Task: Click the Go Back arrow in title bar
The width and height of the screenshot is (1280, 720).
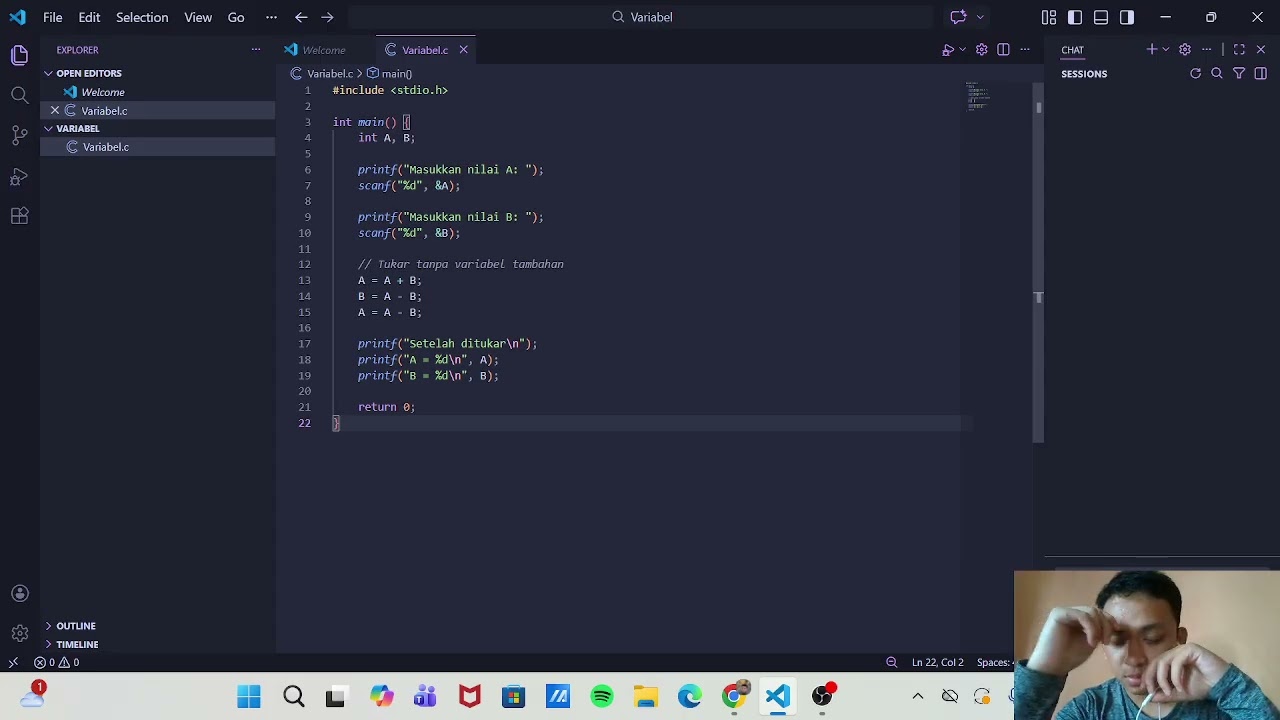Action: [x=301, y=17]
